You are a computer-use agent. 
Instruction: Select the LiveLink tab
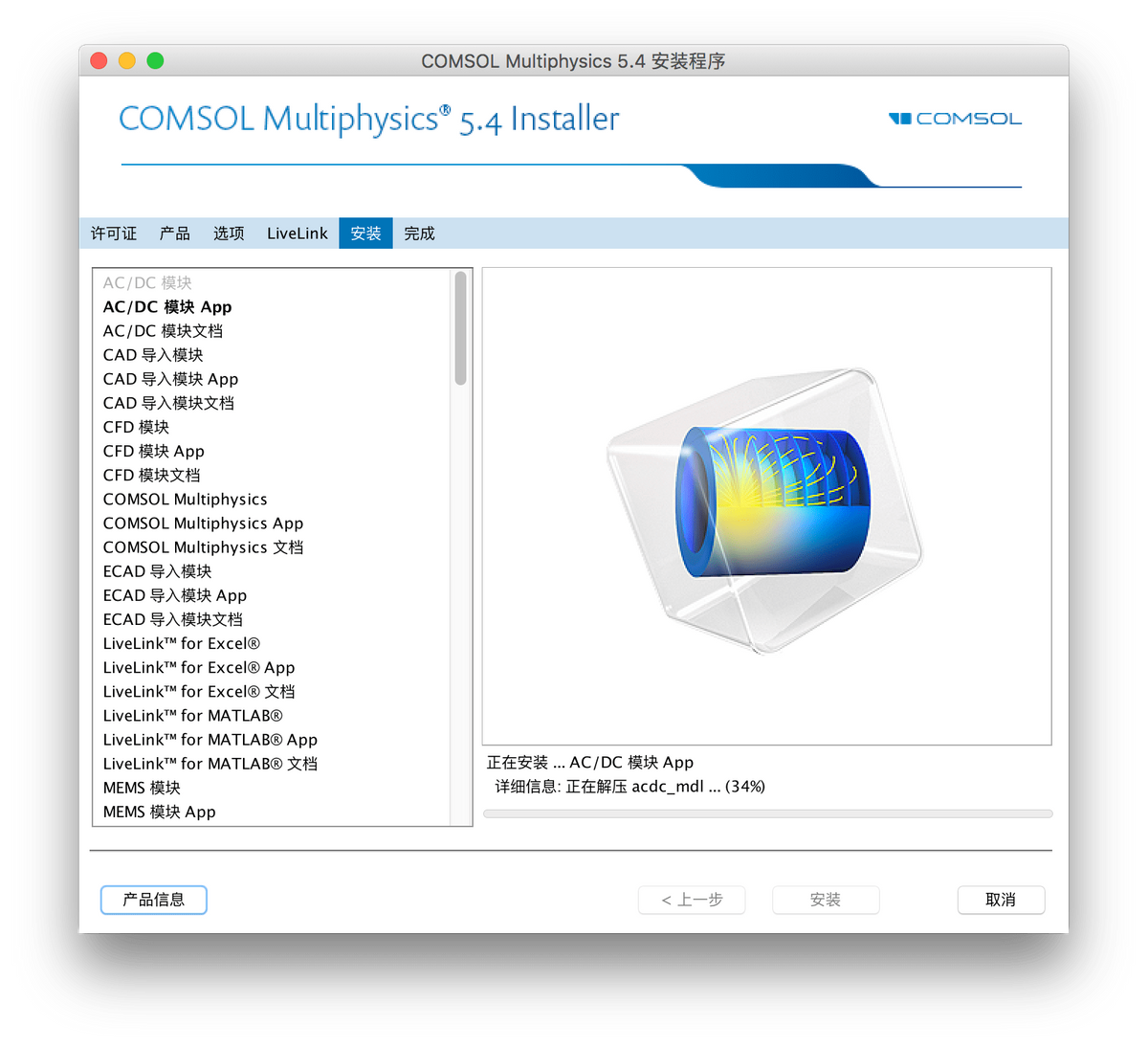(x=297, y=234)
